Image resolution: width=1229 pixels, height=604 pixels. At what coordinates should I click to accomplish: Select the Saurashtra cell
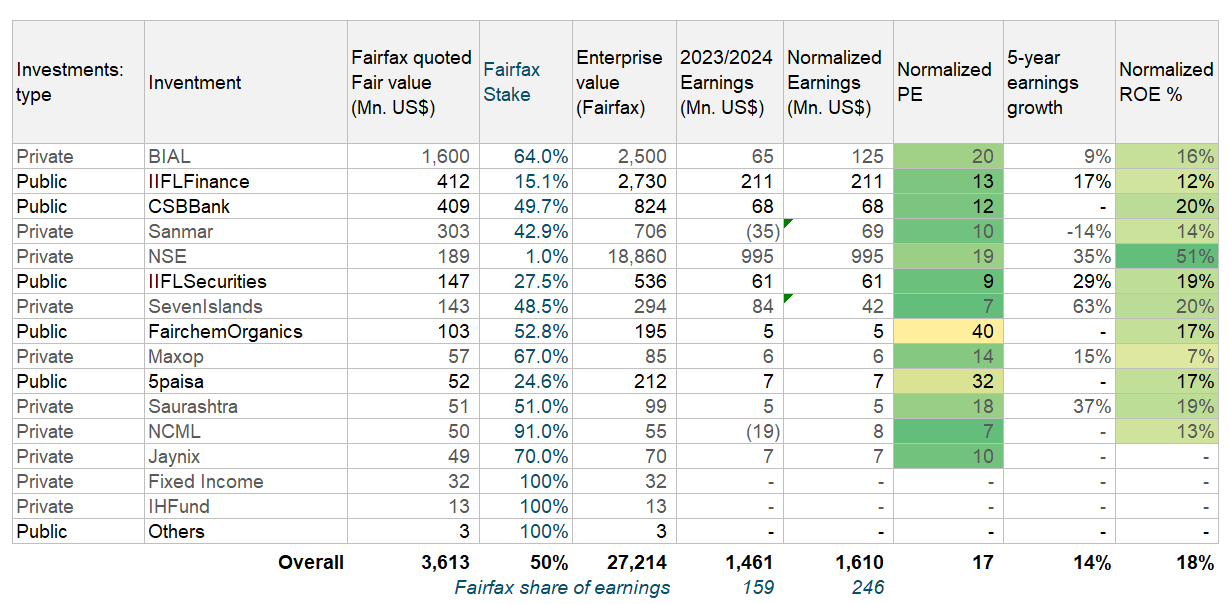[x=245, y=406]
